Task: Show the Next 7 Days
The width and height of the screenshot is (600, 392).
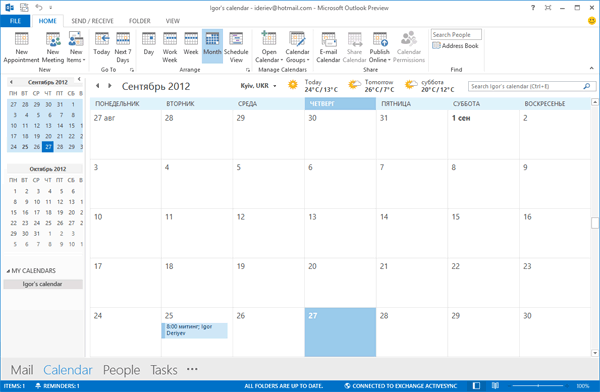Action: (123, 47)
